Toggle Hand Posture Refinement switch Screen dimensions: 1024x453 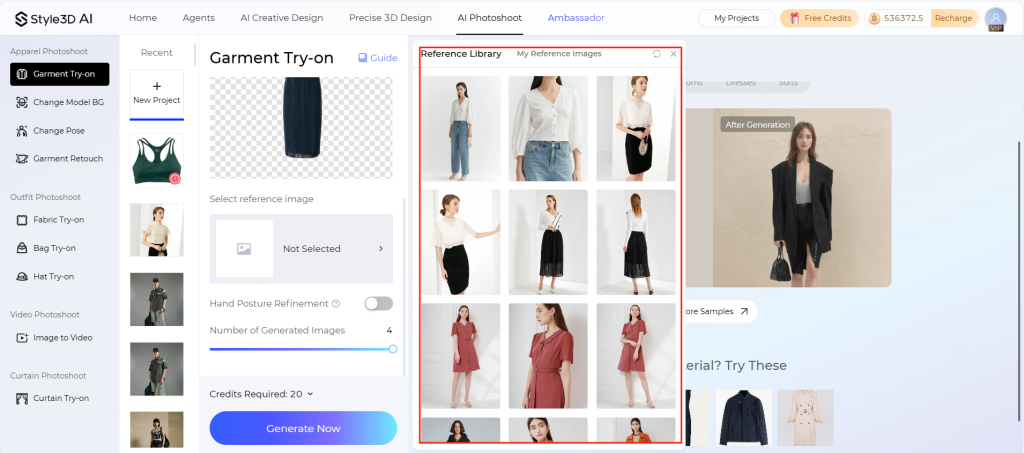point(379,304)
